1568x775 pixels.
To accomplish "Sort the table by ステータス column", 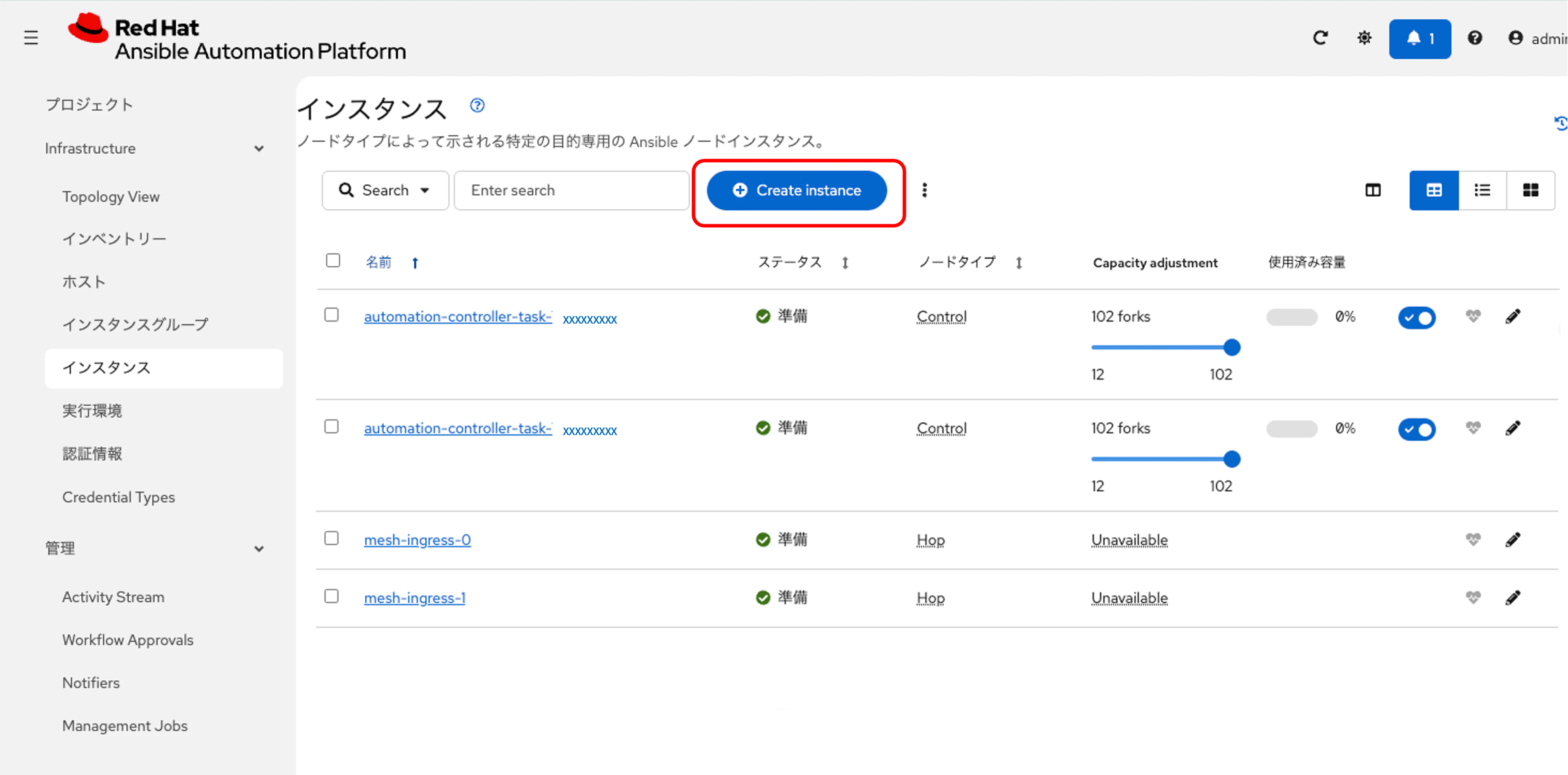I will [845, 262].
